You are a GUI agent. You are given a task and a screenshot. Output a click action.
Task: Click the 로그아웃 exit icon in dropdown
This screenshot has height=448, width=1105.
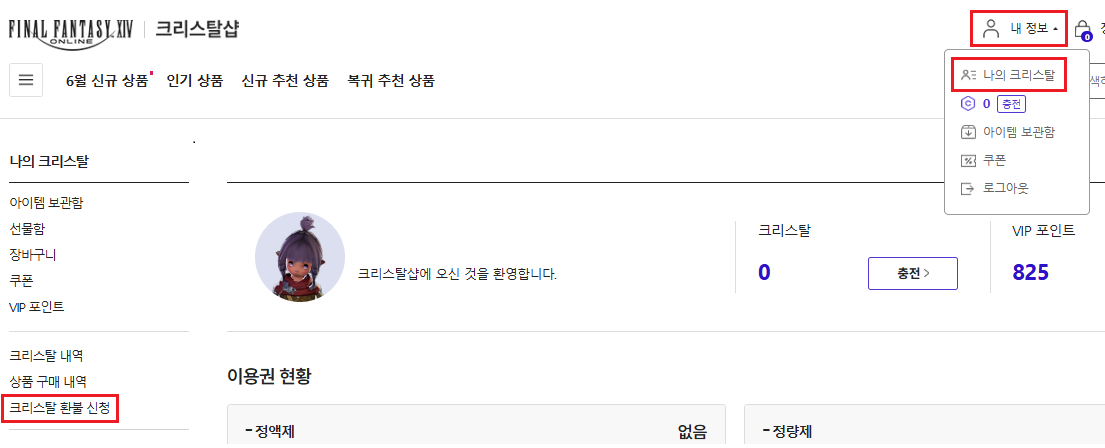(967, 188)
